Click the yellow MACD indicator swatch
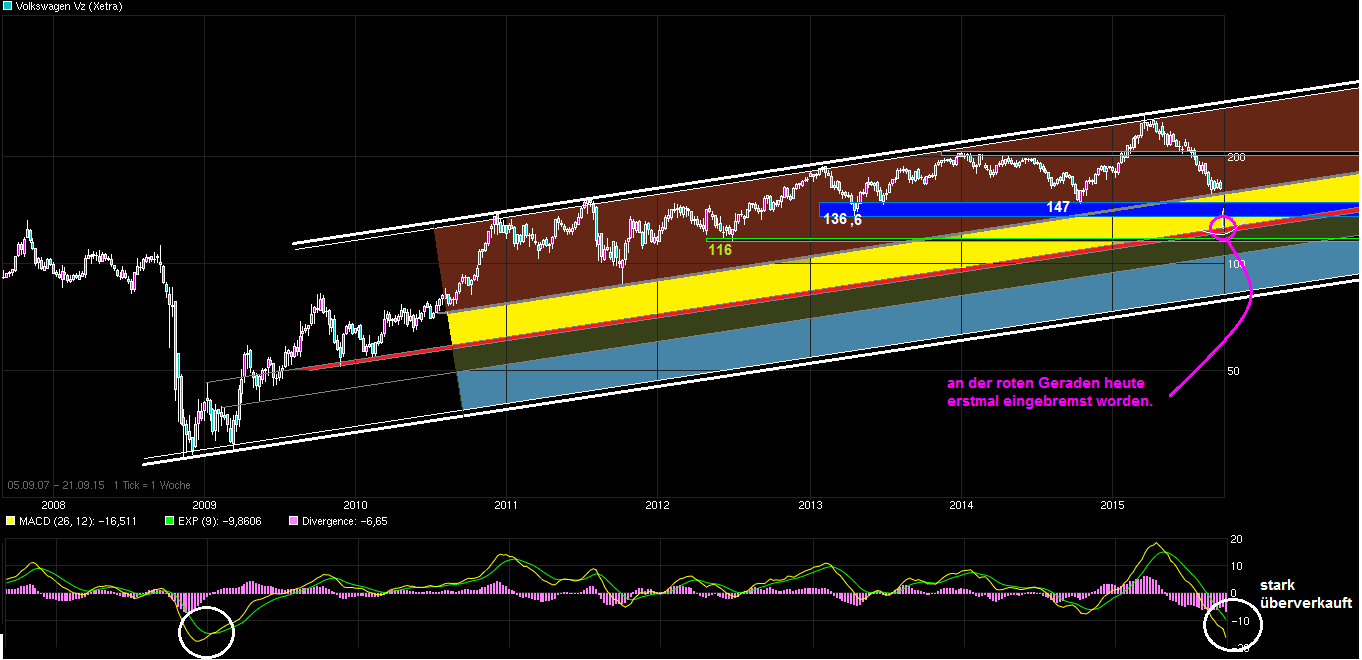Image resolution: width=1362 pixels, height=660 pixels. click(x=10, y=521)
